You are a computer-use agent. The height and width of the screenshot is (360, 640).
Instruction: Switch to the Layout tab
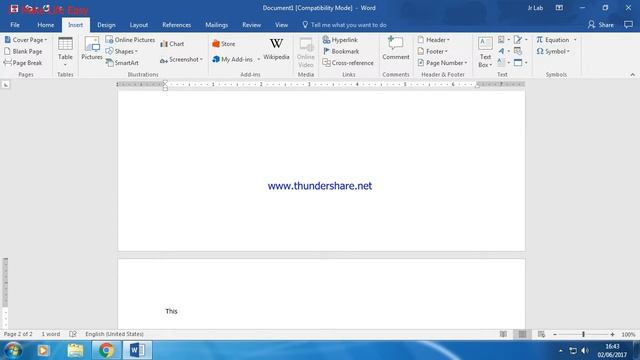[139, 25]
